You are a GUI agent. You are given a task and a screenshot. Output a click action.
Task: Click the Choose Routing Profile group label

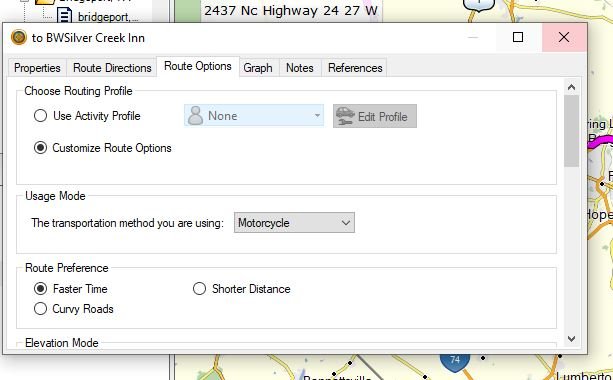[x=78, y=91]
